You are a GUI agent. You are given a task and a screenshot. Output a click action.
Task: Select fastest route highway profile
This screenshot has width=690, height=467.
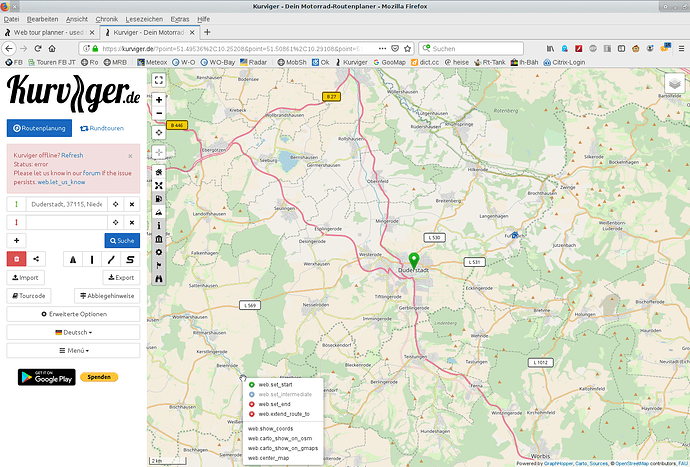coord(73,259)
